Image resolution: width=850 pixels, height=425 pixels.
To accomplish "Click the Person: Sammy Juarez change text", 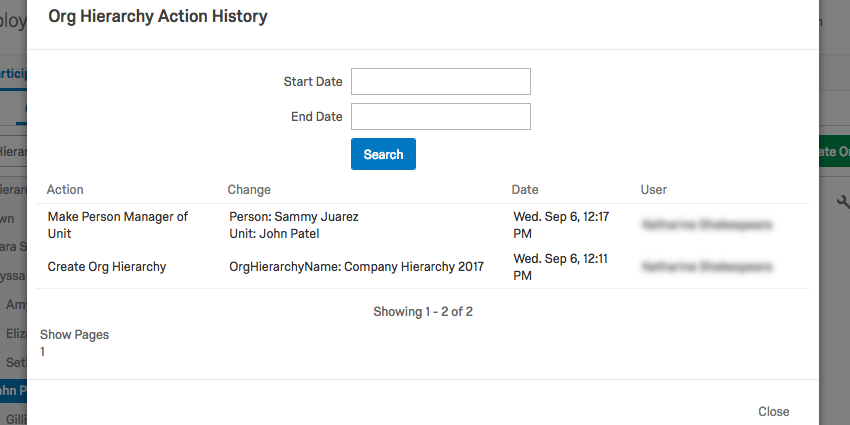I will [293, 217].
